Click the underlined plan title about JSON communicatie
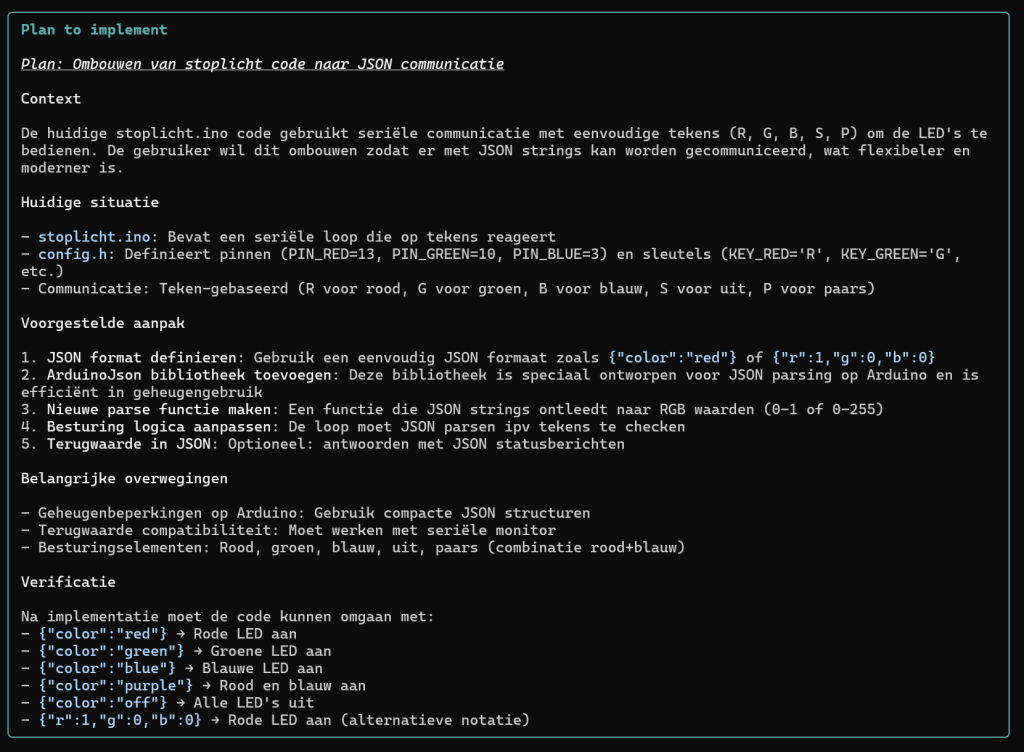 pos(262,64)
